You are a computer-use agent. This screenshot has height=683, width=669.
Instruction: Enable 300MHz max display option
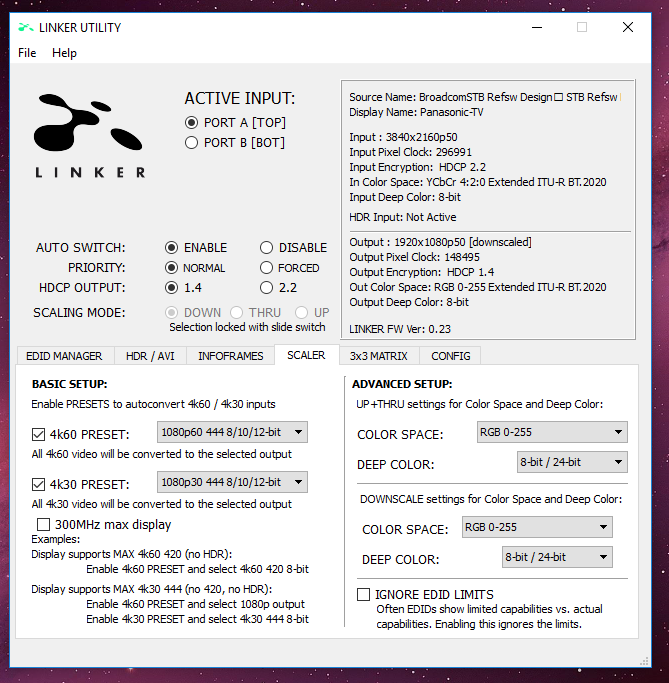pos(43,524)
